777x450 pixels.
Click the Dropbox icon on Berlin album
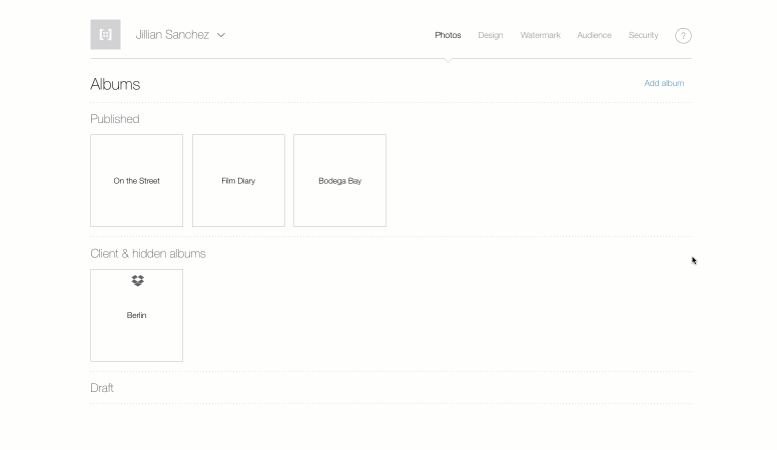[x=138, y=281]
